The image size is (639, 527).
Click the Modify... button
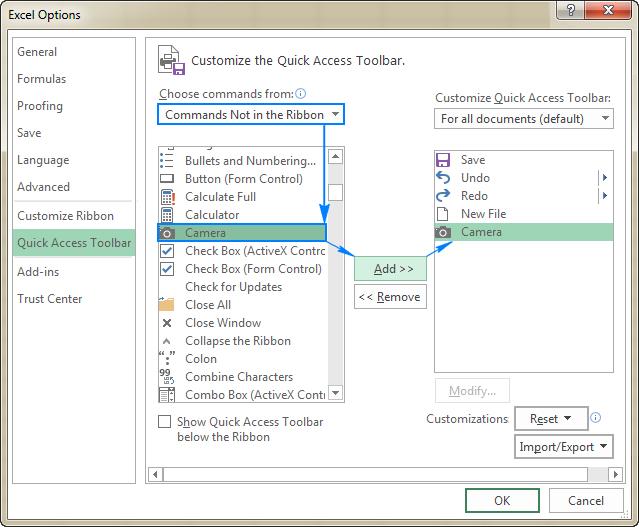(x=472, y=390)
